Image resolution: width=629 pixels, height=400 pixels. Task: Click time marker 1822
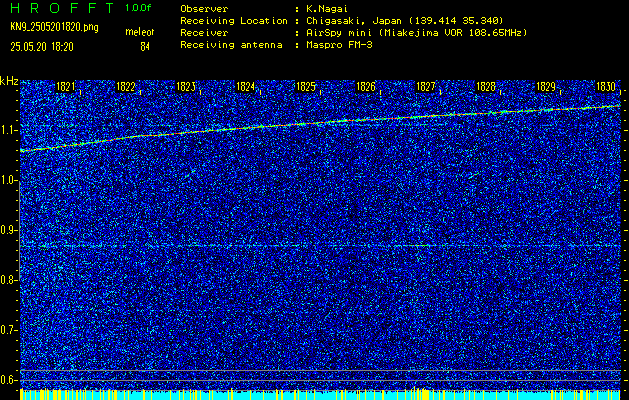pos(126,87)
